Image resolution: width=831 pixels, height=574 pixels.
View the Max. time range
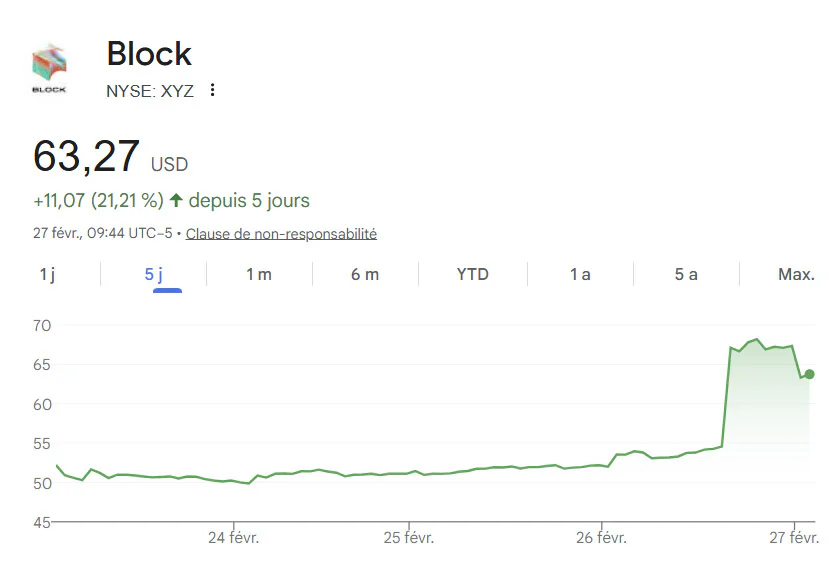point(796,274)
